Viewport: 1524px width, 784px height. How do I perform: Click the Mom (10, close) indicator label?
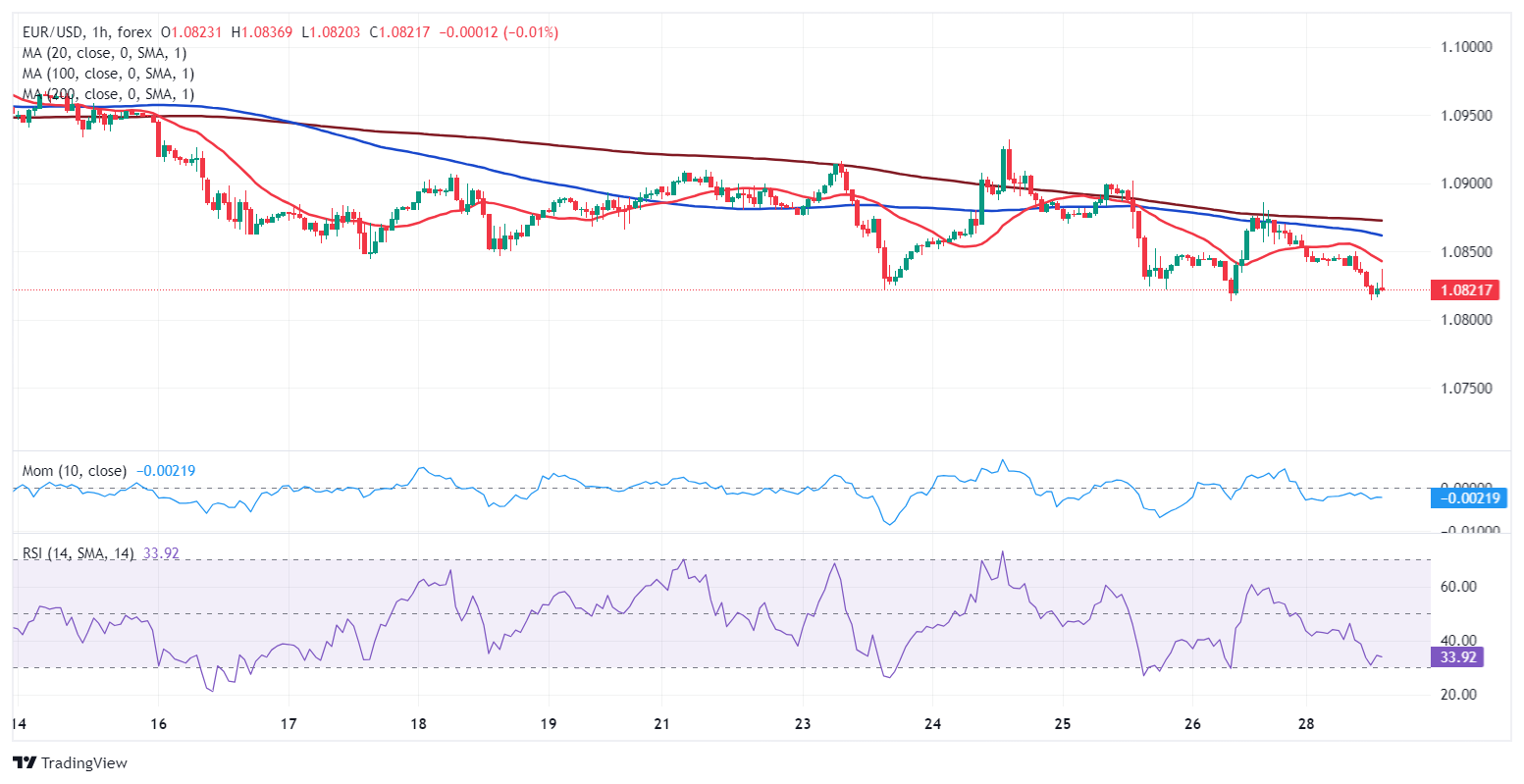pyautogui.click(x=75, y=471)
